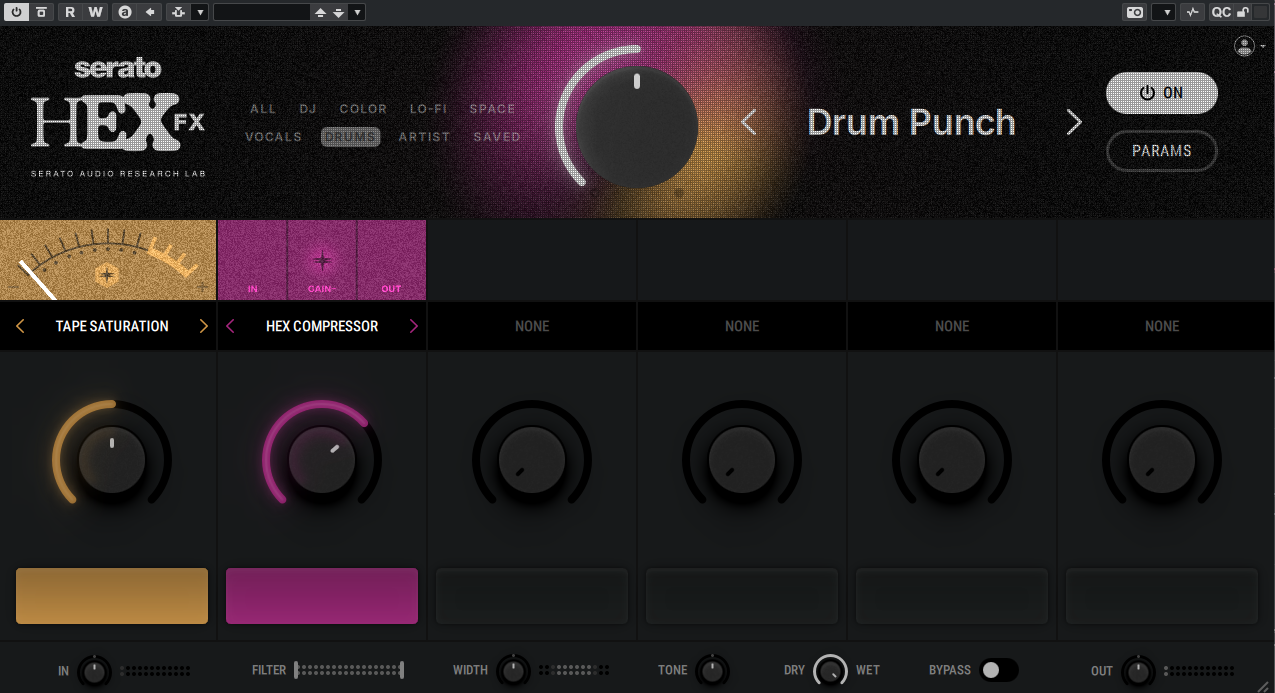Click the sixth slot's empty knob
Image resolution: width=1275 pixels, height=693 pixels.
(1162, 460)
